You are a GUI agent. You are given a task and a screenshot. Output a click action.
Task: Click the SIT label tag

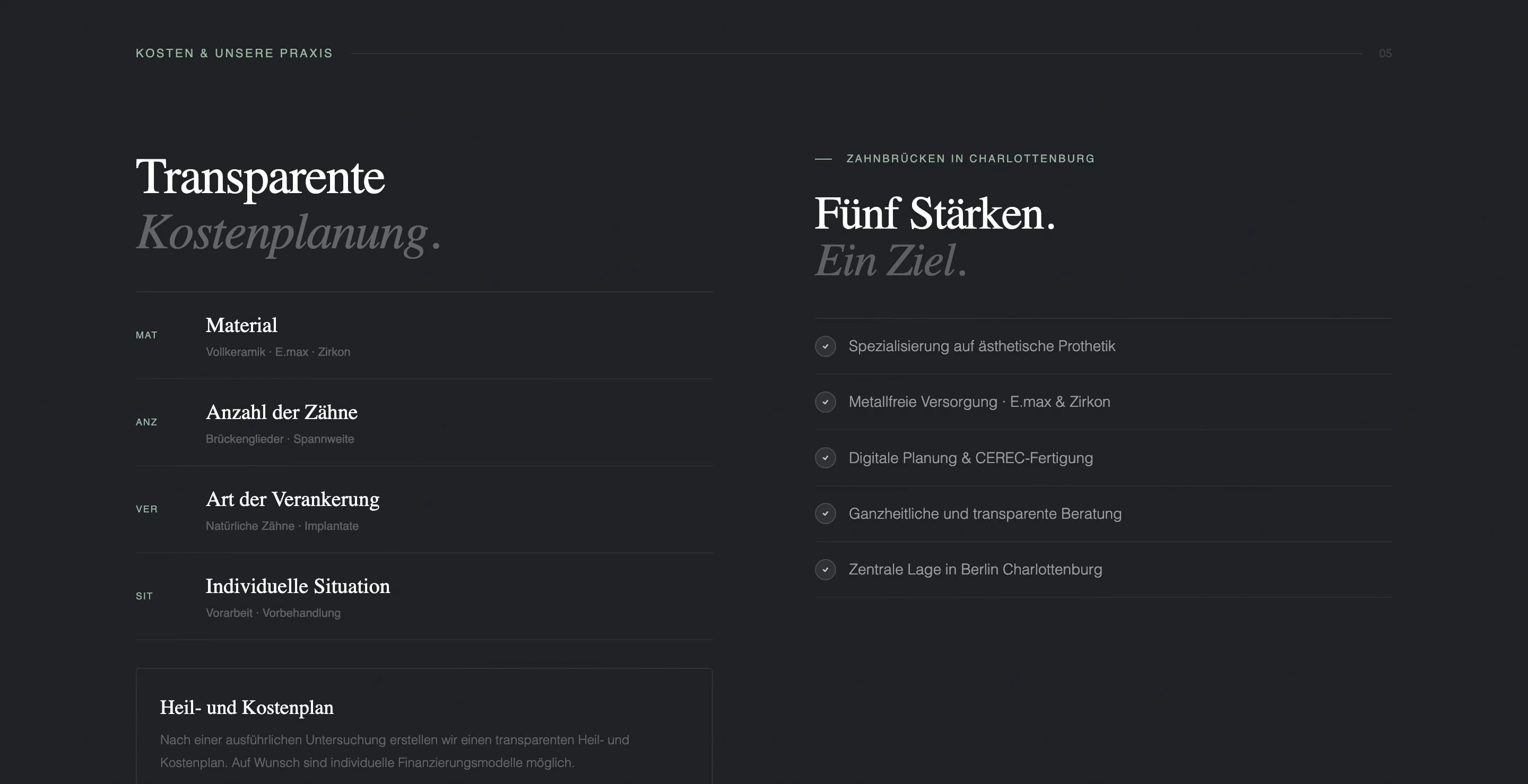[x=144, y=596]
